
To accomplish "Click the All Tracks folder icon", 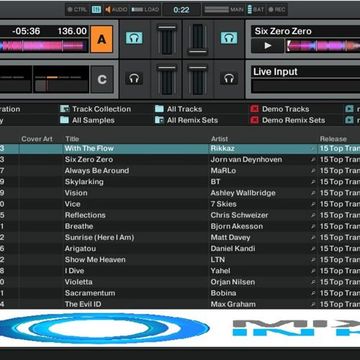I will click(x=159, y=109).
